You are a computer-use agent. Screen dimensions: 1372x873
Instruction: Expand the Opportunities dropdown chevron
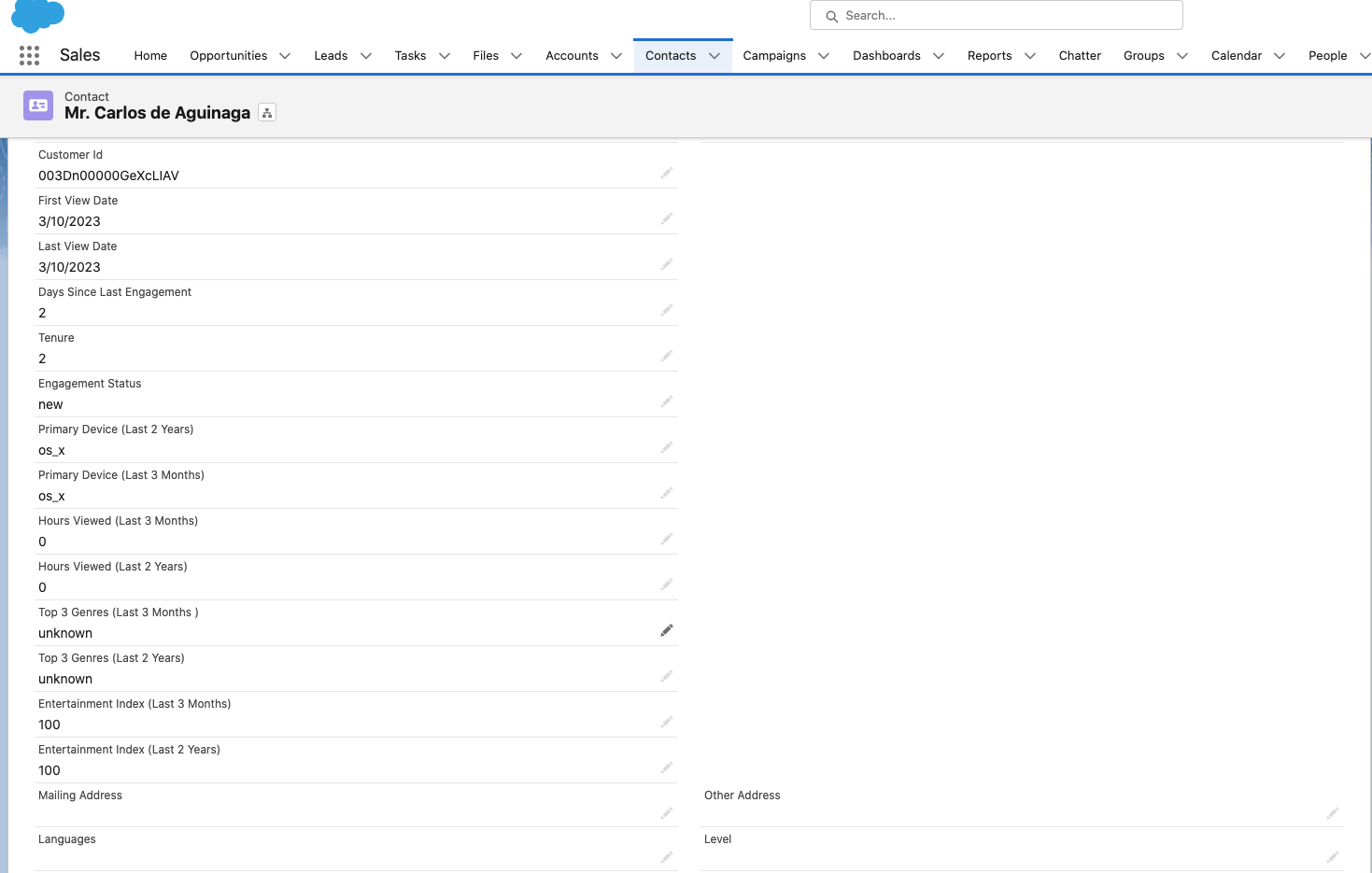click(285, 56)
